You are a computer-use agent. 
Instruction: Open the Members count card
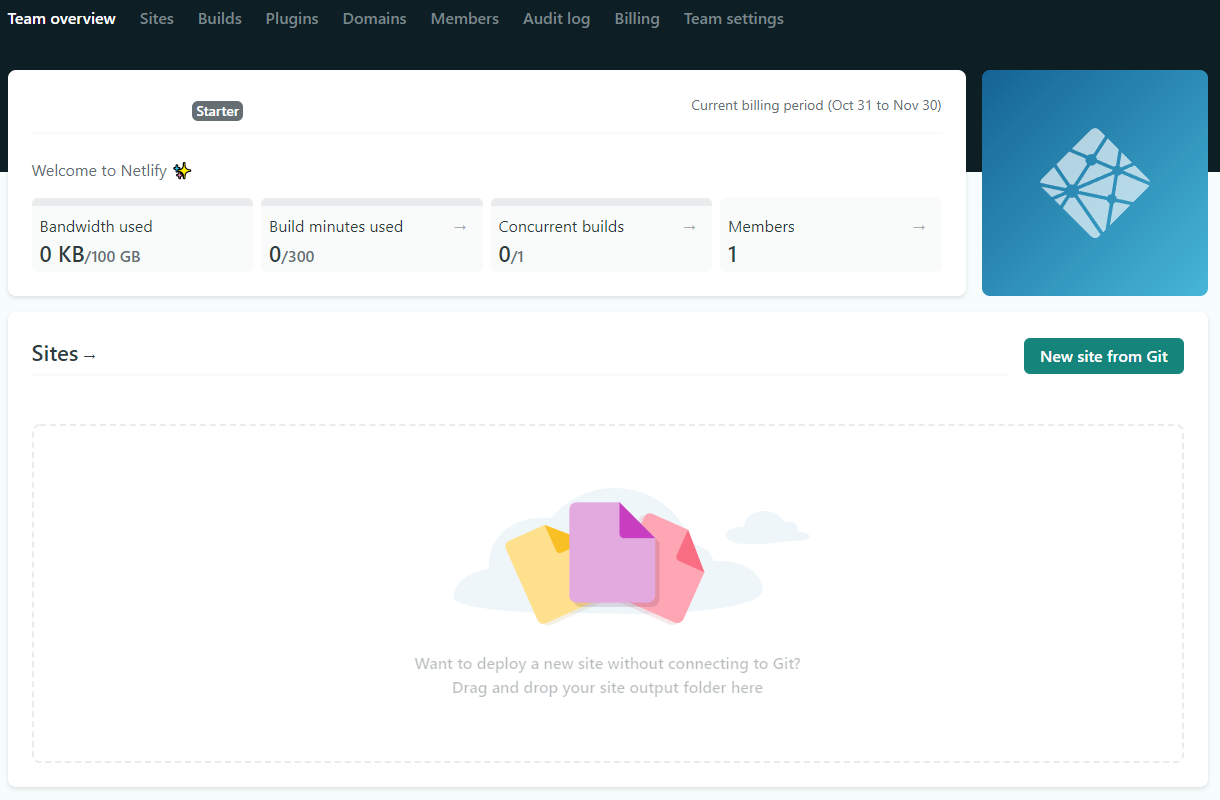click(831, 235)
